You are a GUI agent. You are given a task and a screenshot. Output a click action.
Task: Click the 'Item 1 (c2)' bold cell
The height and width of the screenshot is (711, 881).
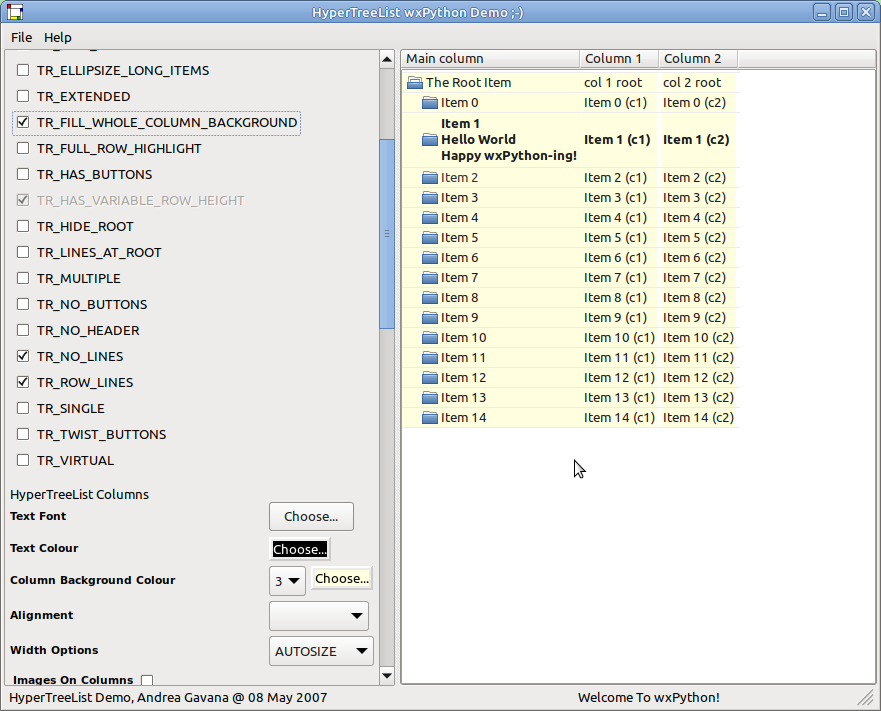click(696, 139)
